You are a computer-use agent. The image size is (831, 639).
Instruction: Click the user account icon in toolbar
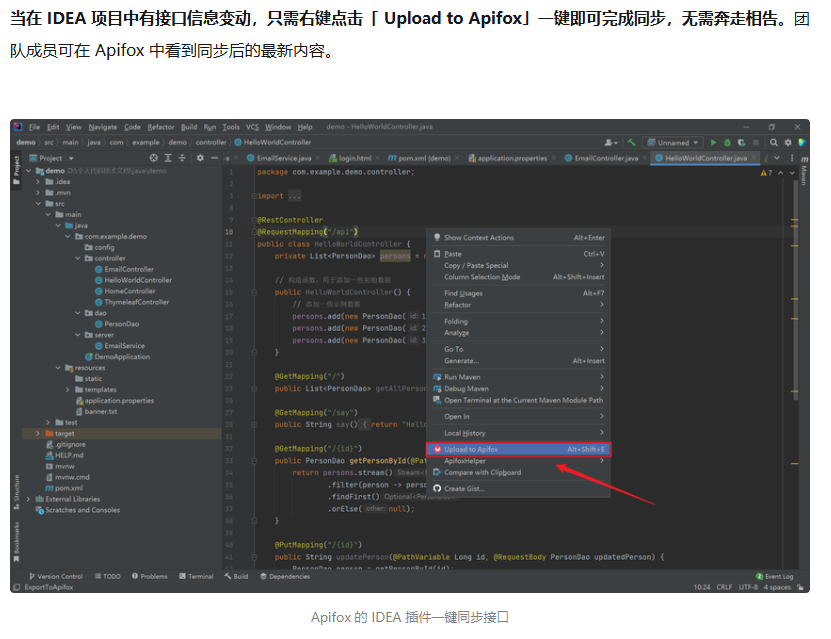click(611, 143)
